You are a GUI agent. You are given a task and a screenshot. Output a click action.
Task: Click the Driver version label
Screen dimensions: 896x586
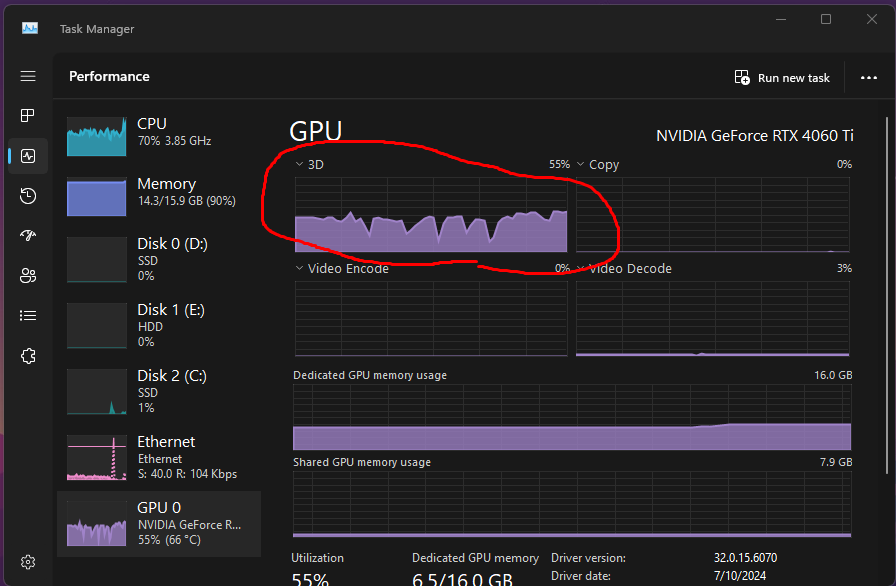588,558
